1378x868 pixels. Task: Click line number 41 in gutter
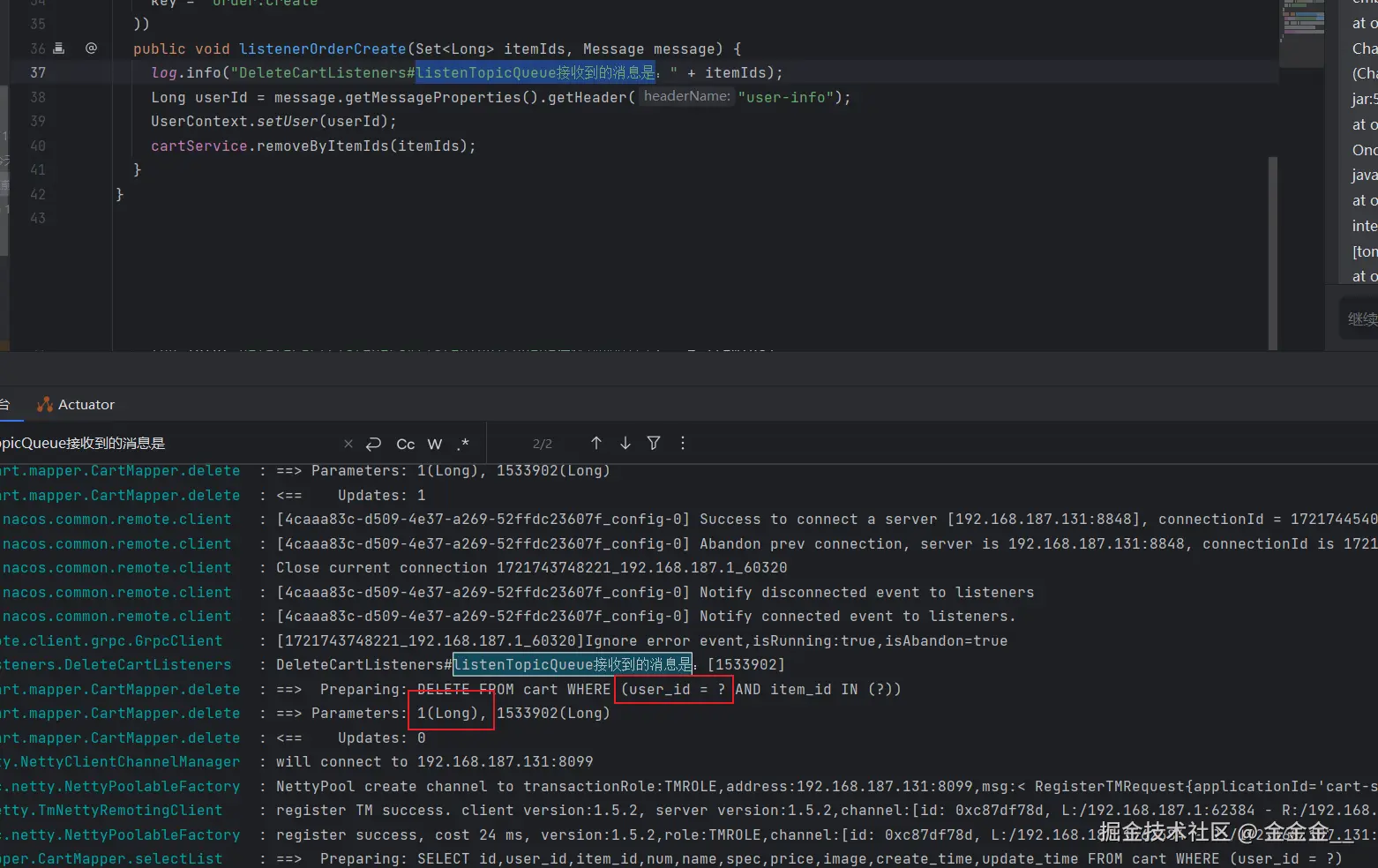point(38,169)
